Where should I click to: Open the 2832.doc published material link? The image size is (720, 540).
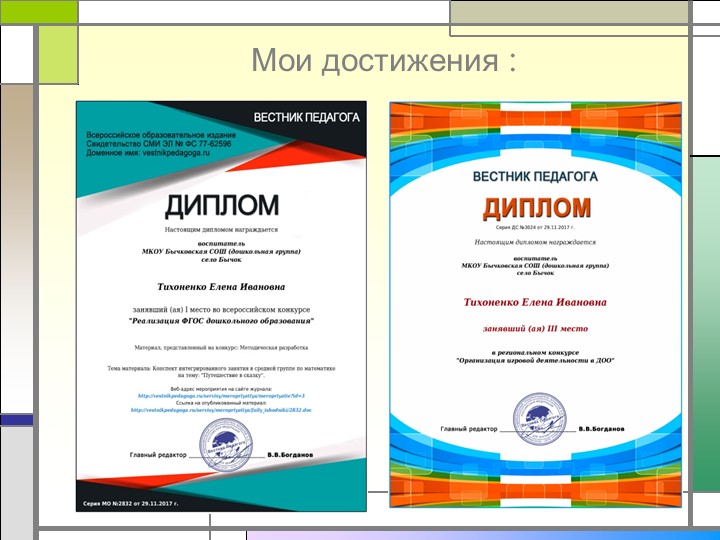tap(221, 410)
